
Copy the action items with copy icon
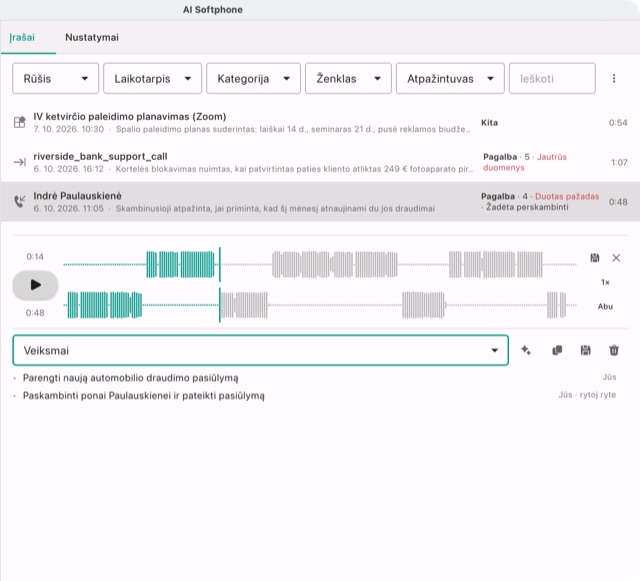(x=557, y=350)
